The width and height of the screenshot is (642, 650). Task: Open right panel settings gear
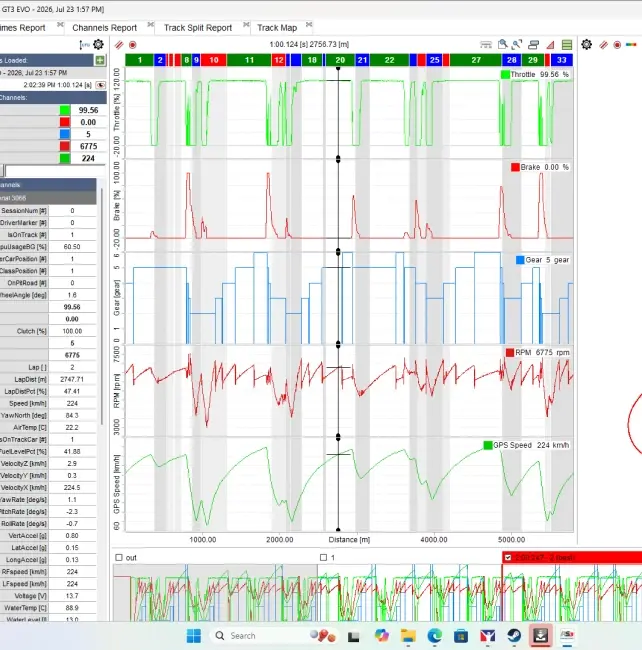[586, 44]
